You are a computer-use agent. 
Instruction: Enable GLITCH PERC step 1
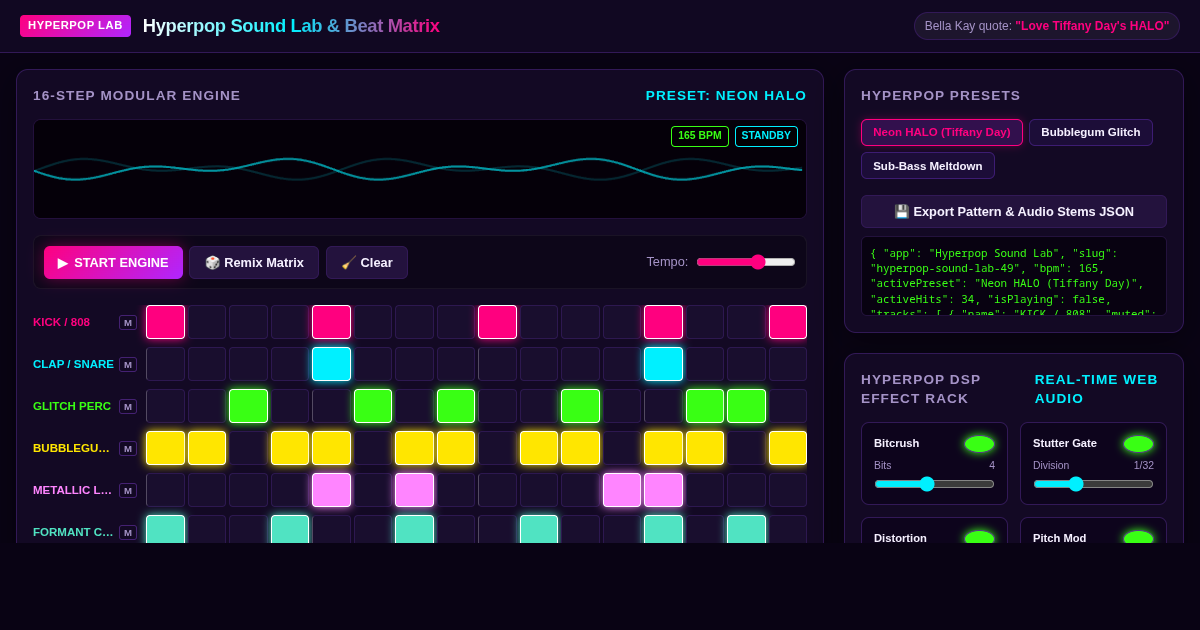tap(166, 406)
